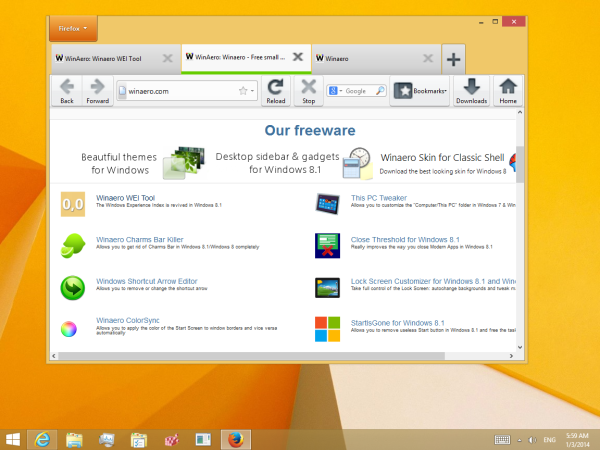The height and width of the screenshot is (450, 600).
Task: Click the Winaero ColorSync color wheel icon
Action: [x=69, y=329]
